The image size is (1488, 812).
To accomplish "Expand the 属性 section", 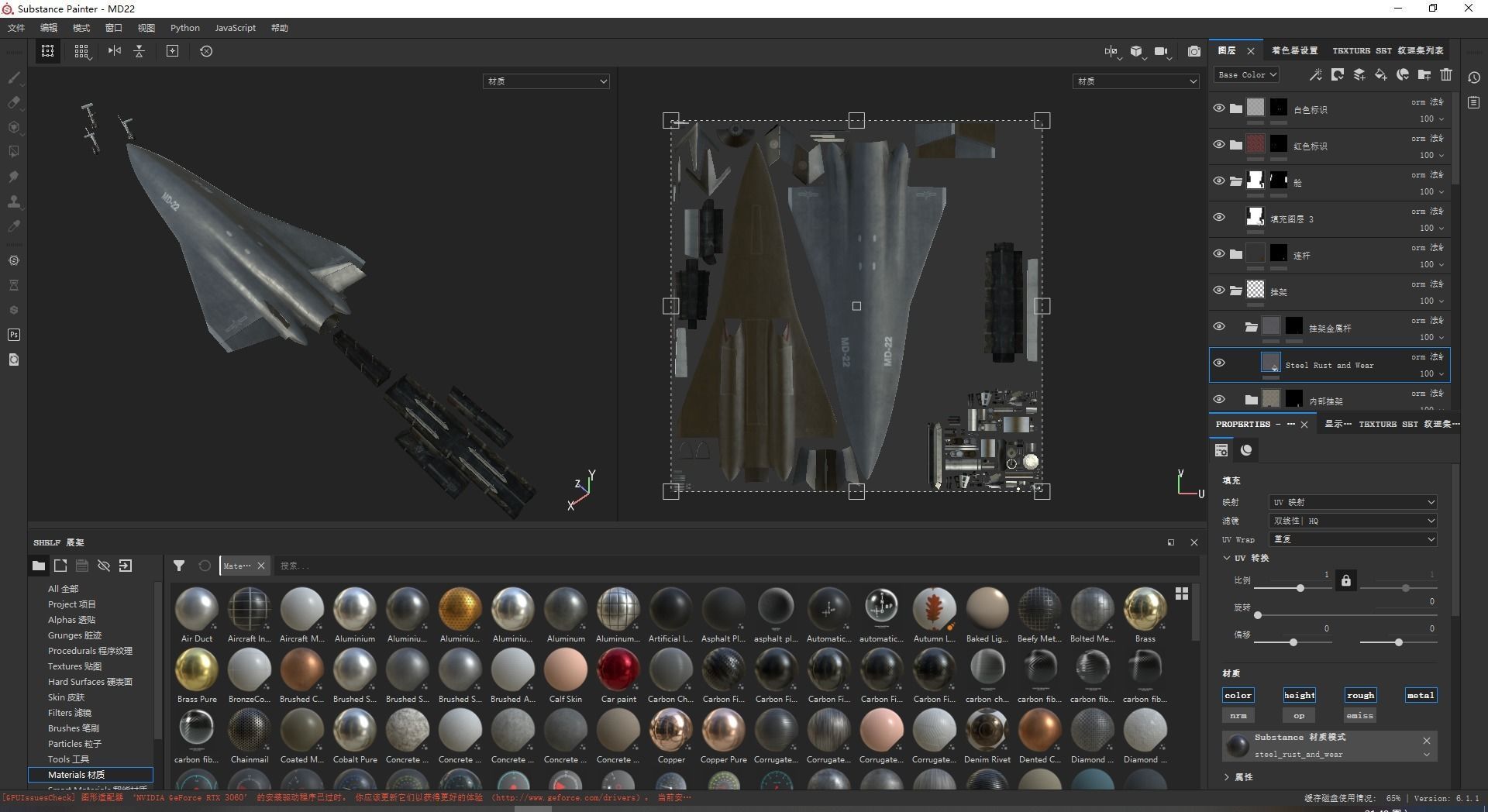I will (1227, 776).
